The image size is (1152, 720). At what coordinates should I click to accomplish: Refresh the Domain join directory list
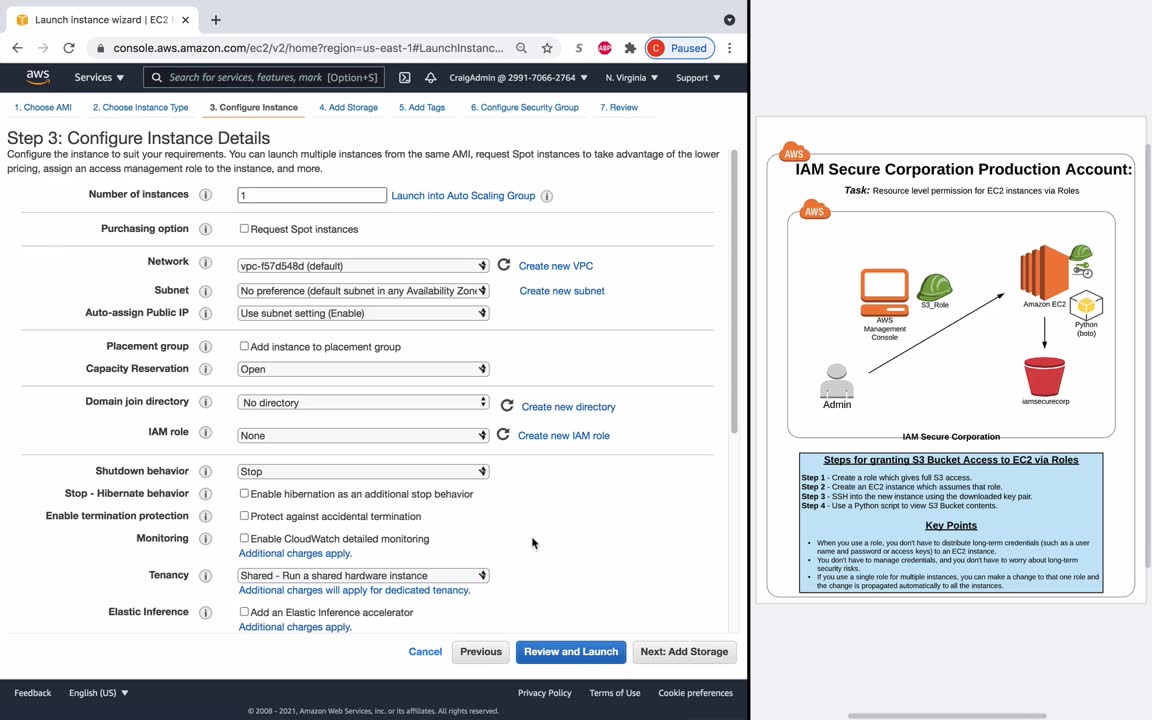506,406
